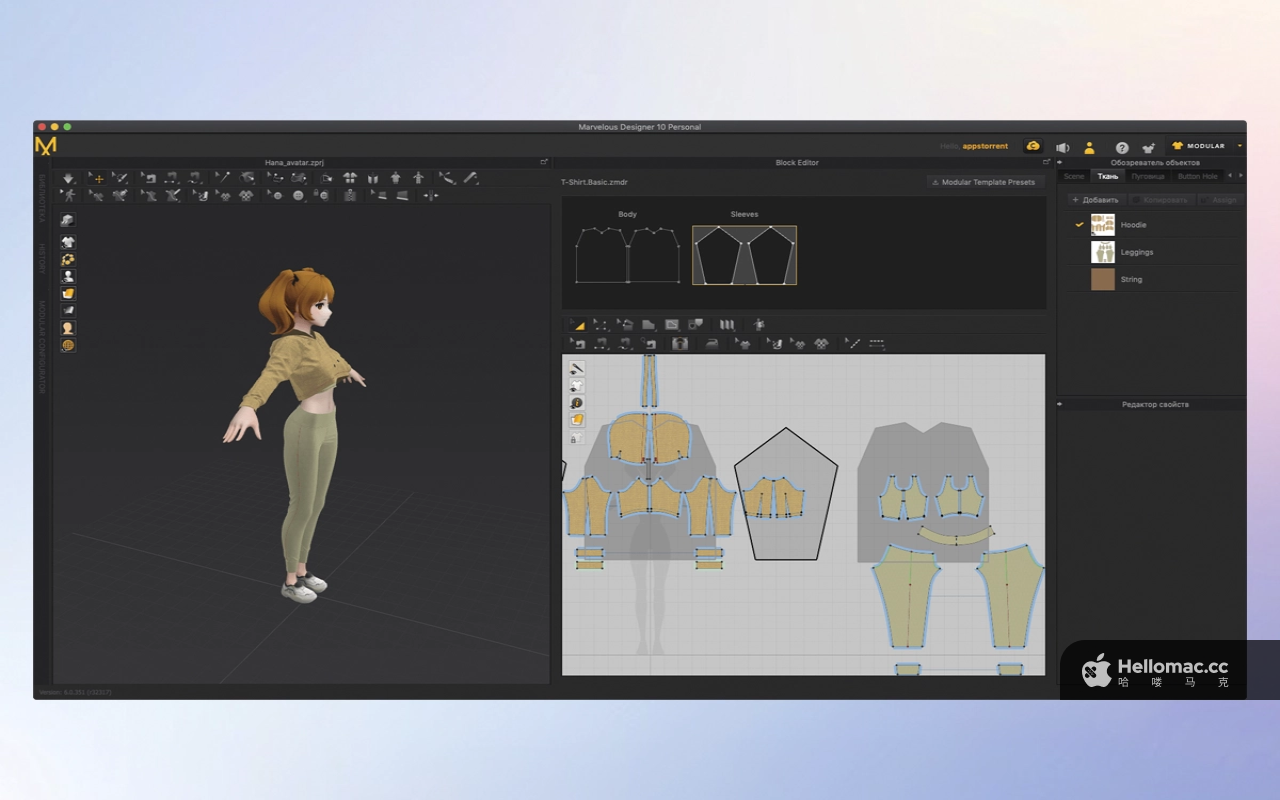
Task: Select the locked buttonhole tool
Action: (x=321, y=196)
